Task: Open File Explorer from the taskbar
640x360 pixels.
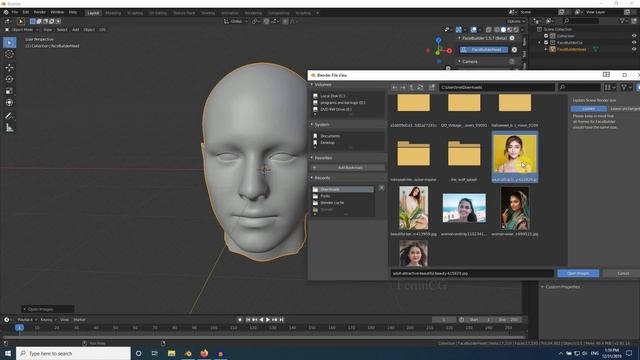Action: point(171,353)
